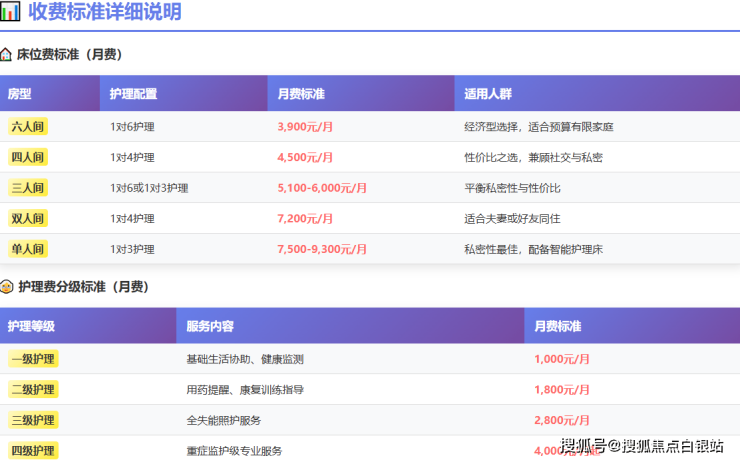The image size is (740, 462).
Task: Click the 服务内容 column header
Action: tap(210, 326)
